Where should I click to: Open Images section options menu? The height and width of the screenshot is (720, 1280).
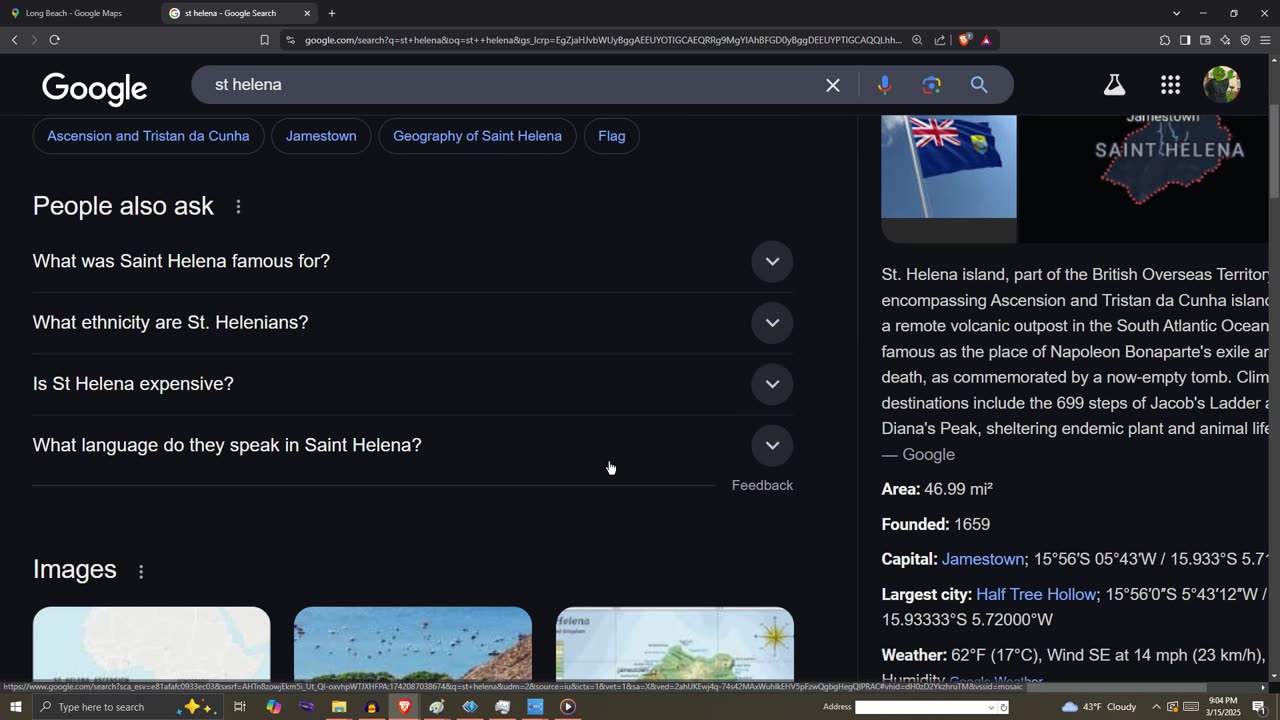[x=141, y=571]
